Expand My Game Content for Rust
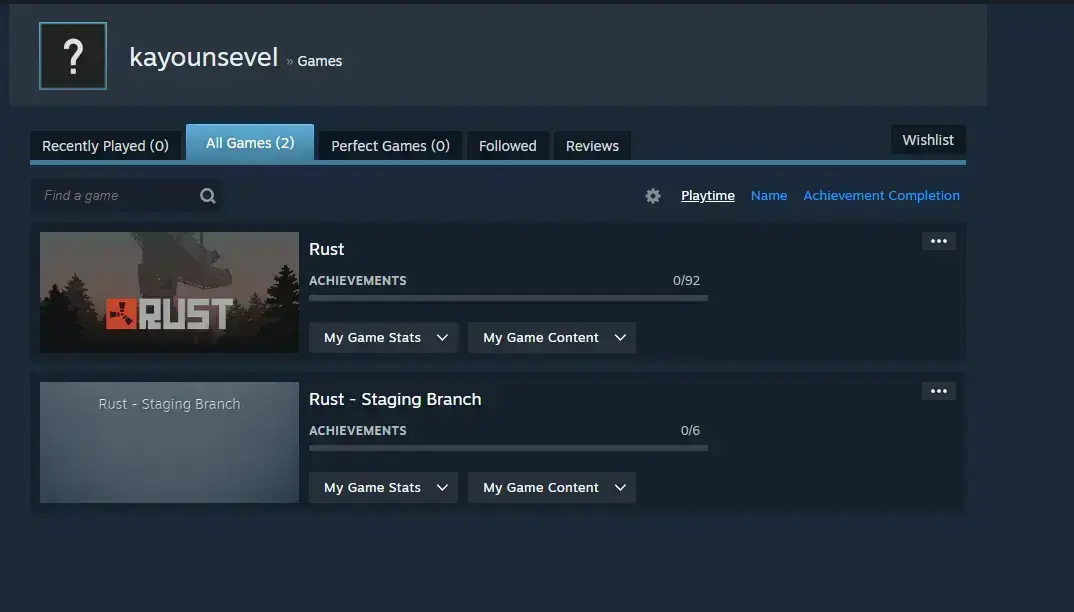 [x=552, y=338]
